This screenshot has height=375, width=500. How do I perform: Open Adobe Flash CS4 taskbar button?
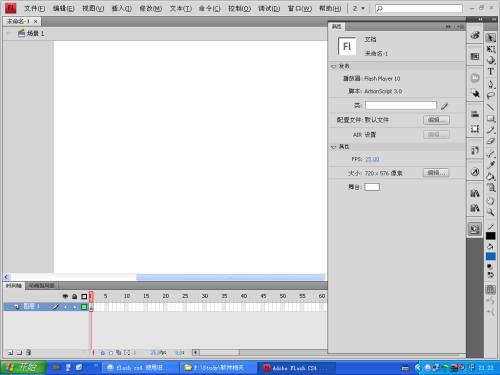[296, 368]
